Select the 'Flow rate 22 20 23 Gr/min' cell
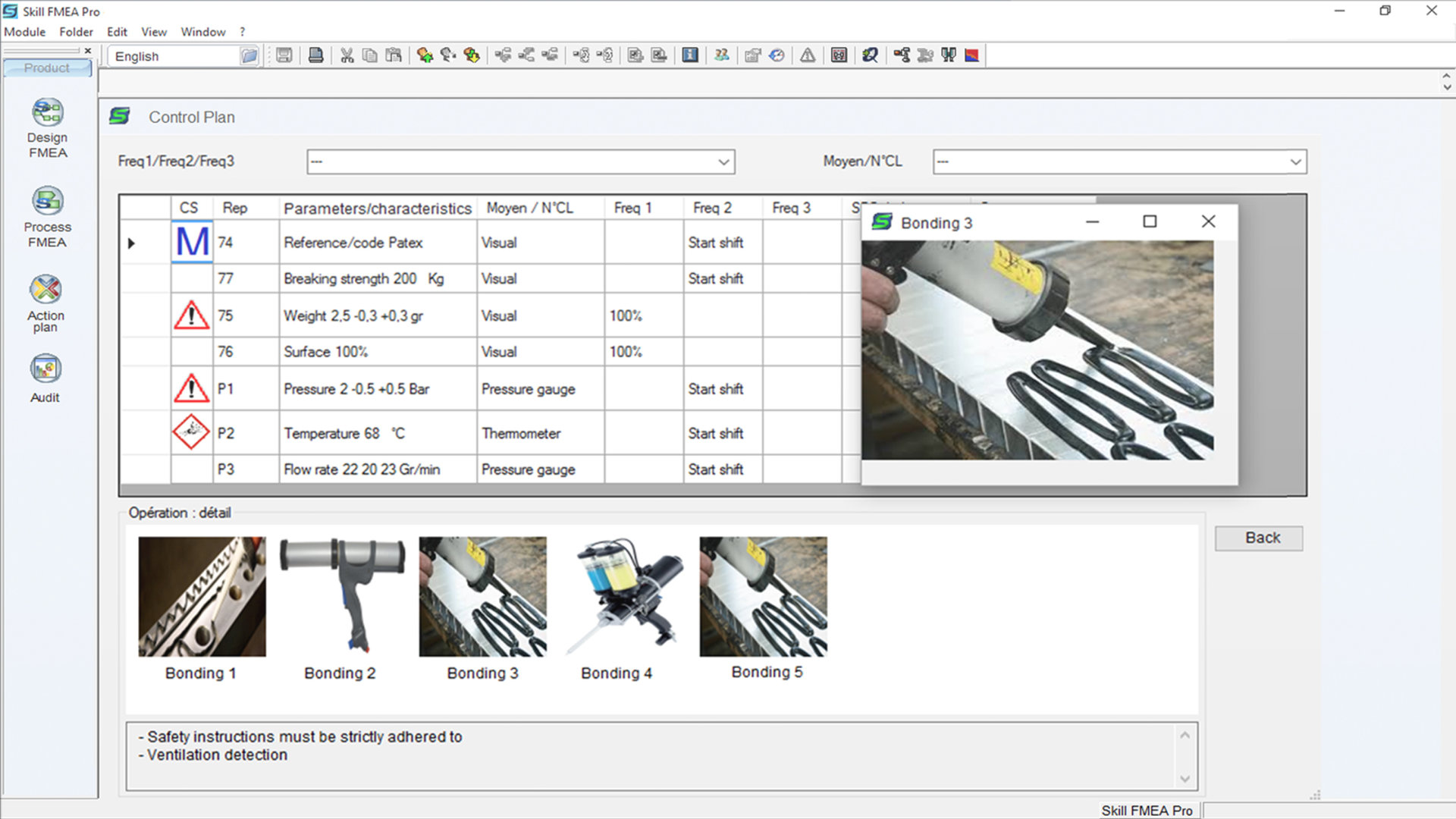The image size is (1456, 819). click(x=378, y=469)
